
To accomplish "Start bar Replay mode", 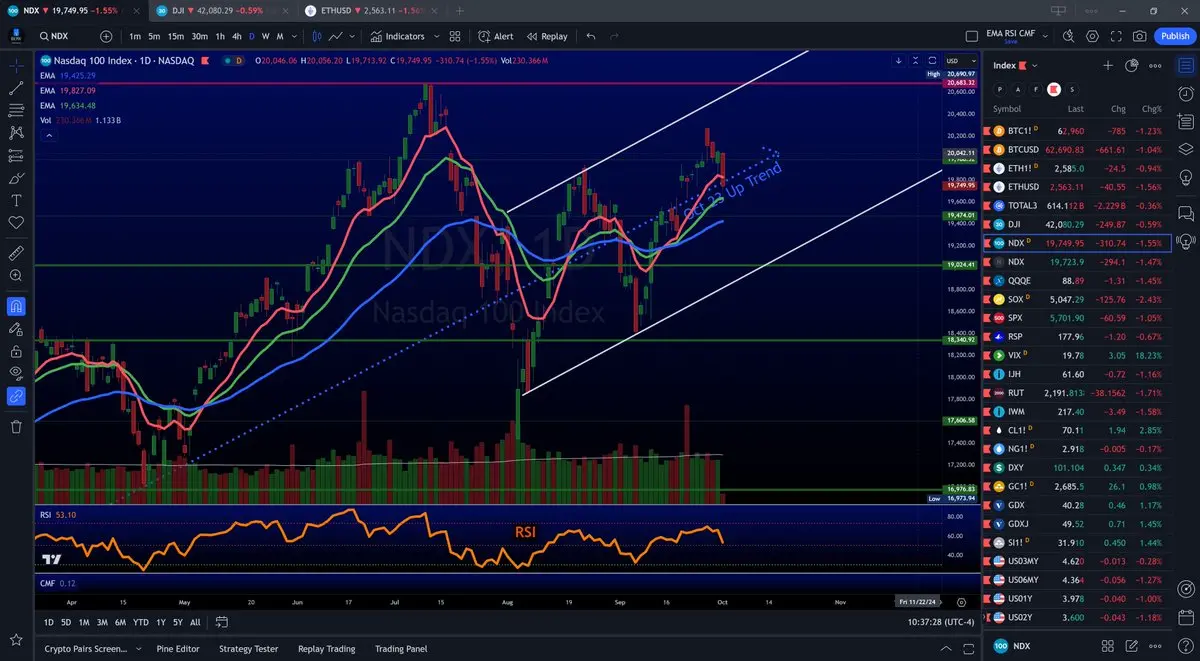I will pos(546,36).
